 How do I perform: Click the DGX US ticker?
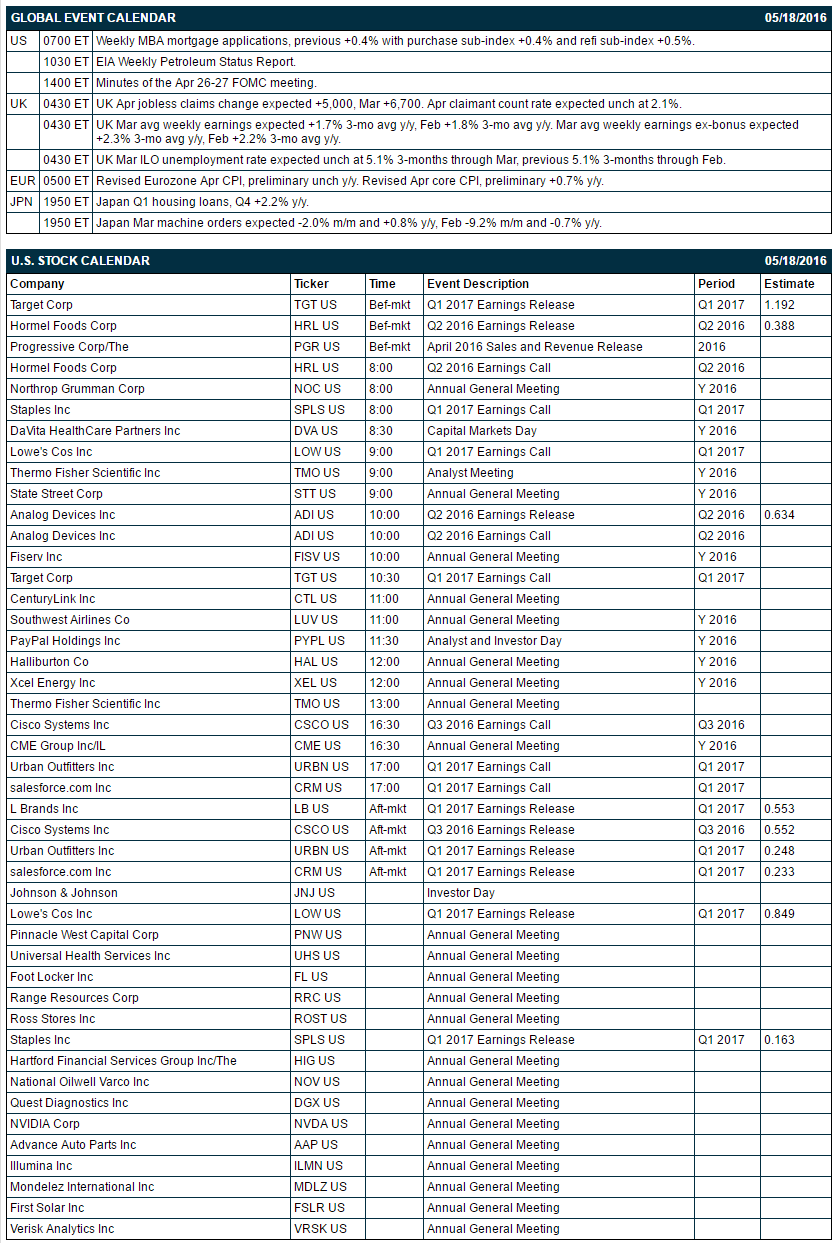(317, 1103)
